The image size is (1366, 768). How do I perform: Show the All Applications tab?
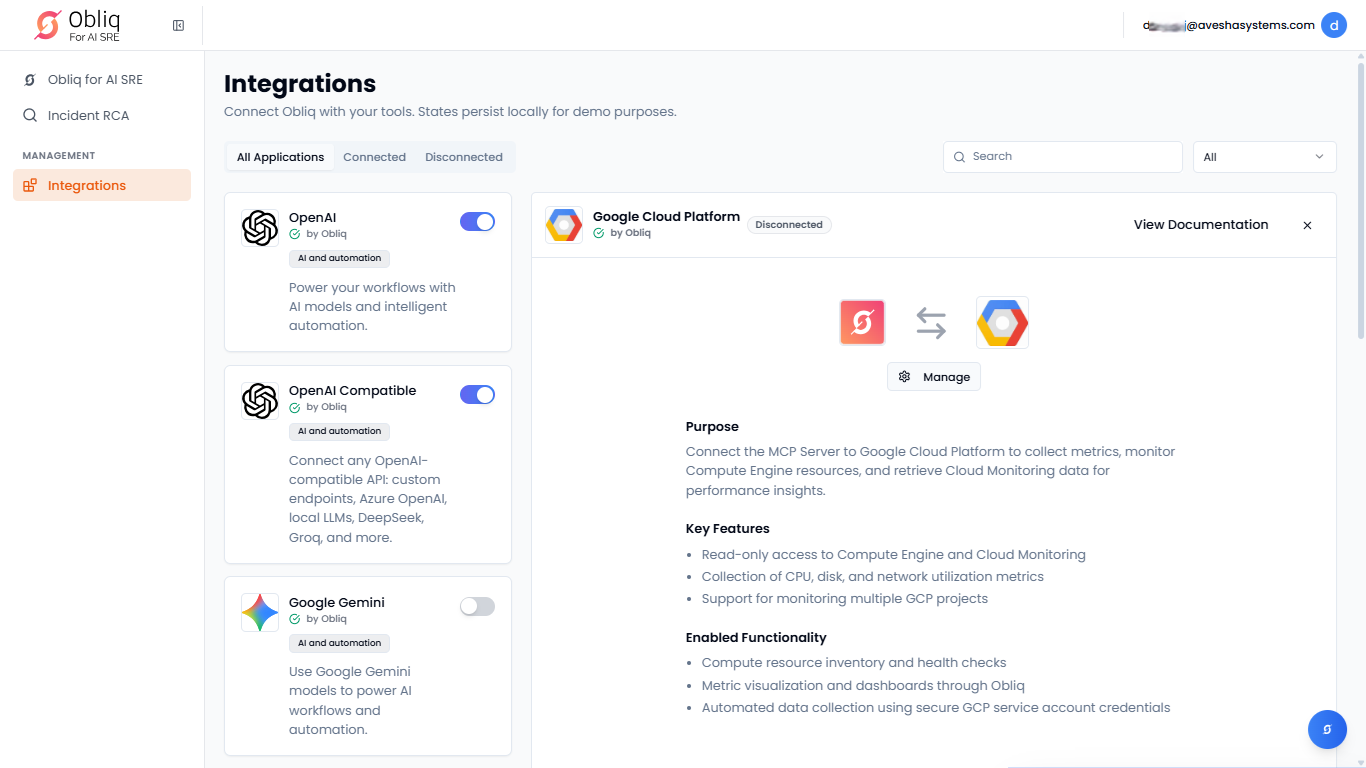[x=280, y=157]
